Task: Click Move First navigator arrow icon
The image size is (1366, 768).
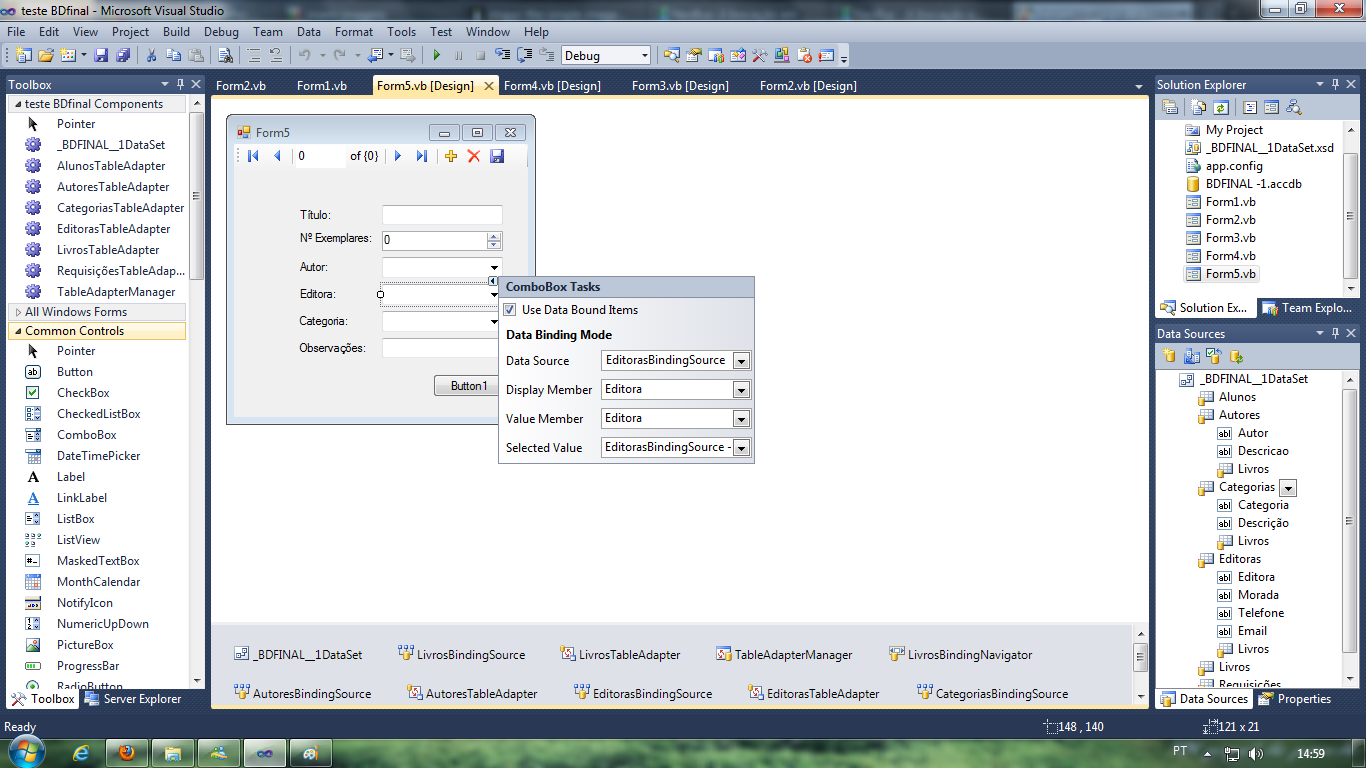Action: tap(253, 156)
